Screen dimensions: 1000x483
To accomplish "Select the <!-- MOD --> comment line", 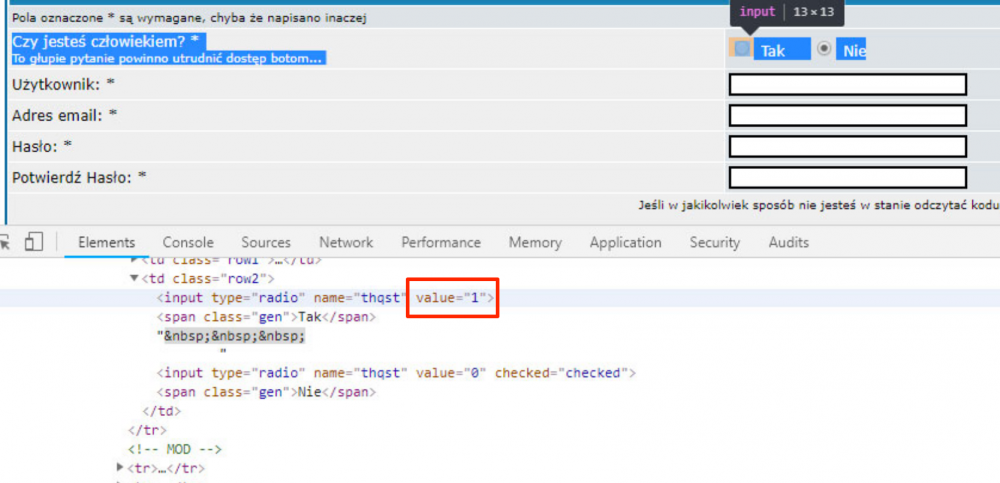I will click(175, 449).
